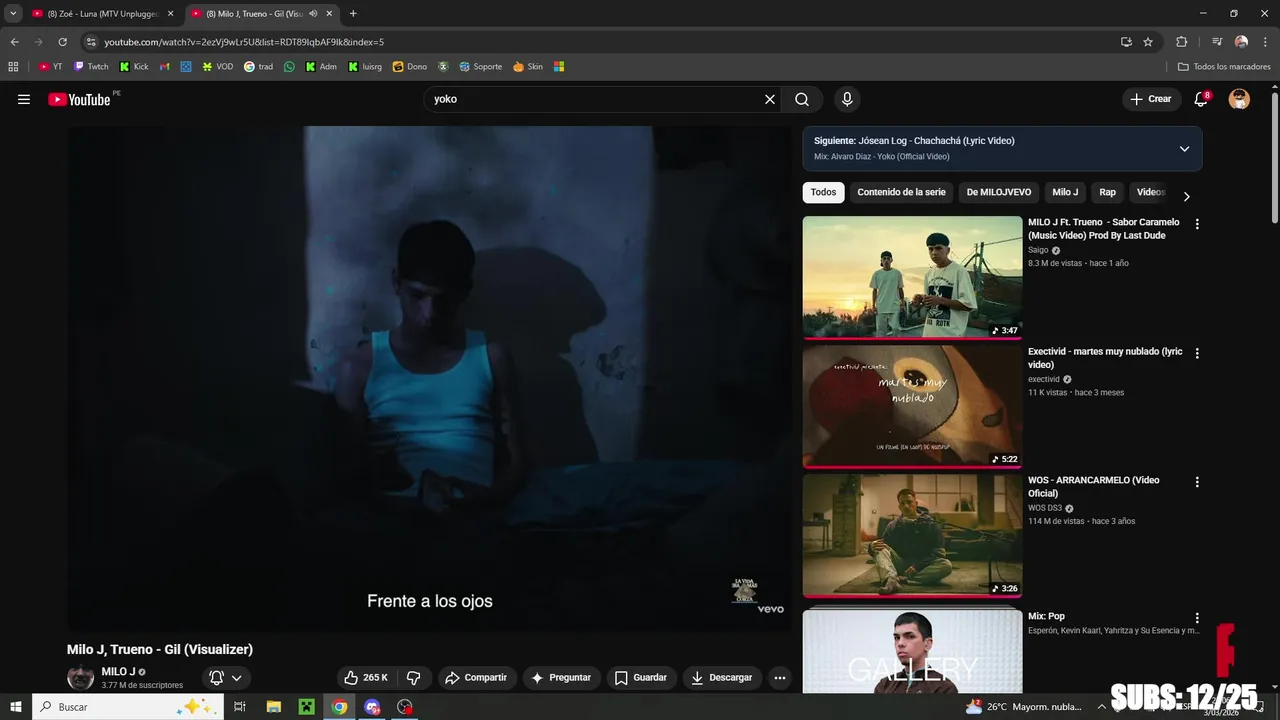Open a new Chrome tab
This screenshot has width=1280, height=720.
(x=353, y=14)
